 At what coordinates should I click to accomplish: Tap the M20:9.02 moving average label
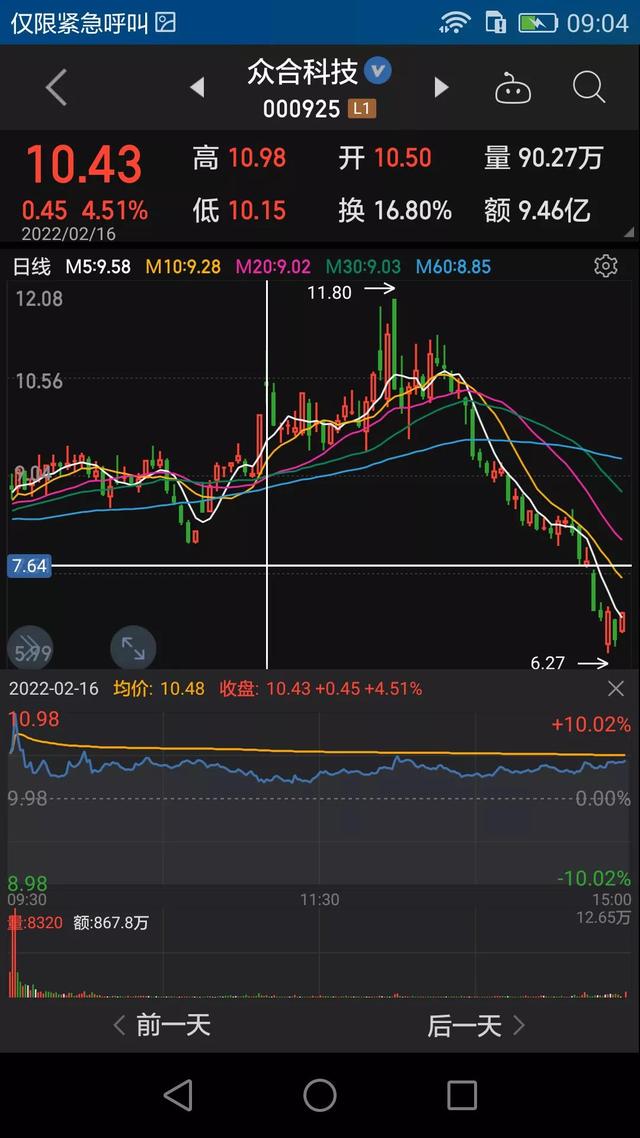pyautogui.click(x=273, y=266)
